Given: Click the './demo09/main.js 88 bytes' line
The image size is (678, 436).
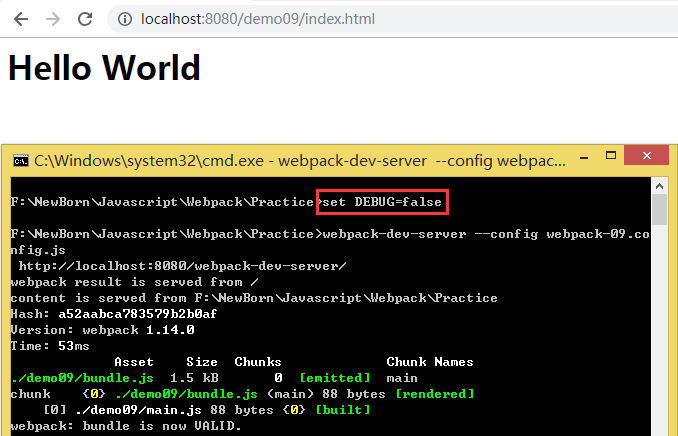Looking at the screenshot, I should click(x=174, y=410).
